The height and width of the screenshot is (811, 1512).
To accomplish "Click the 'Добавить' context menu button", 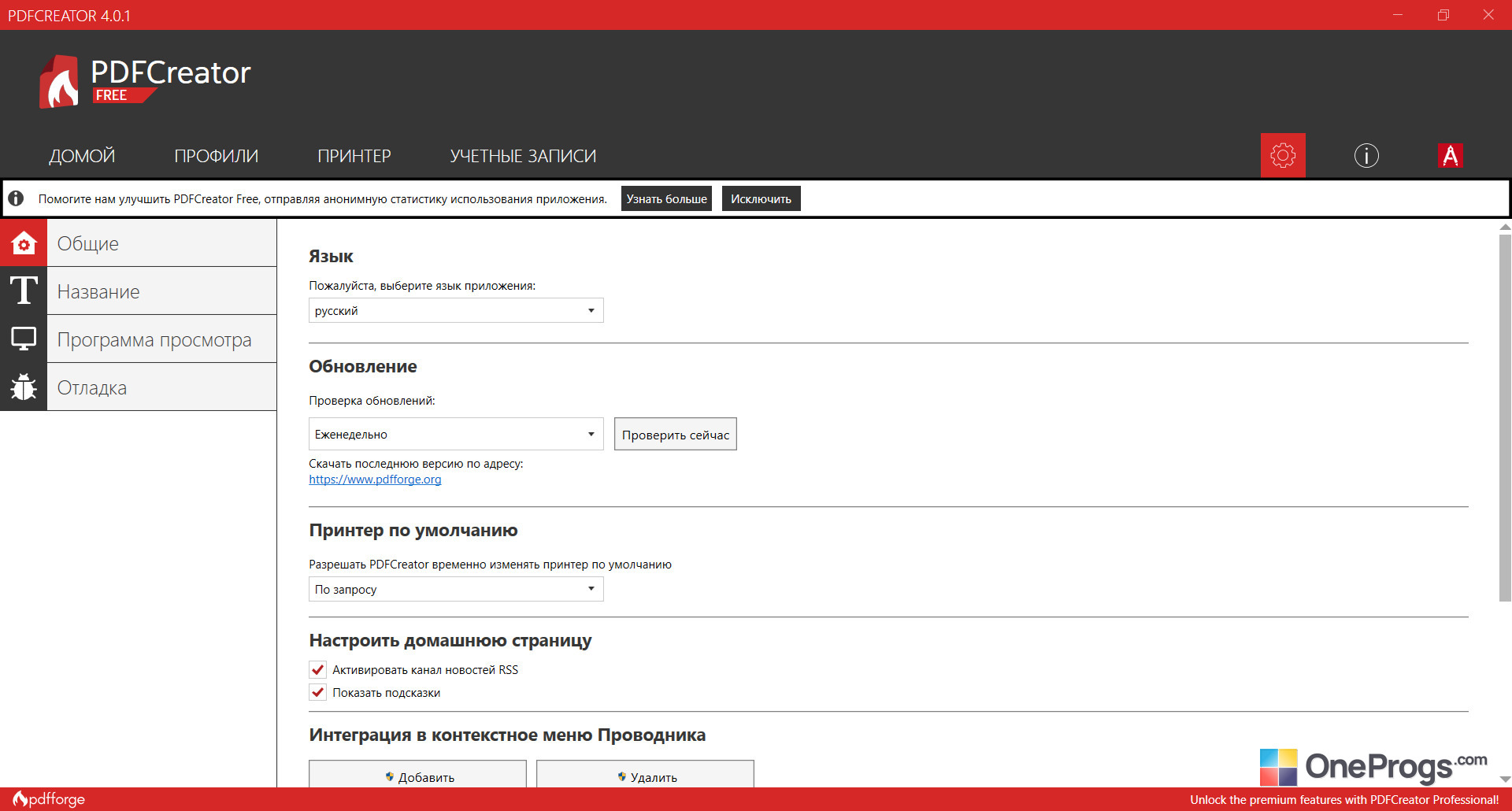I will point(417,775).
